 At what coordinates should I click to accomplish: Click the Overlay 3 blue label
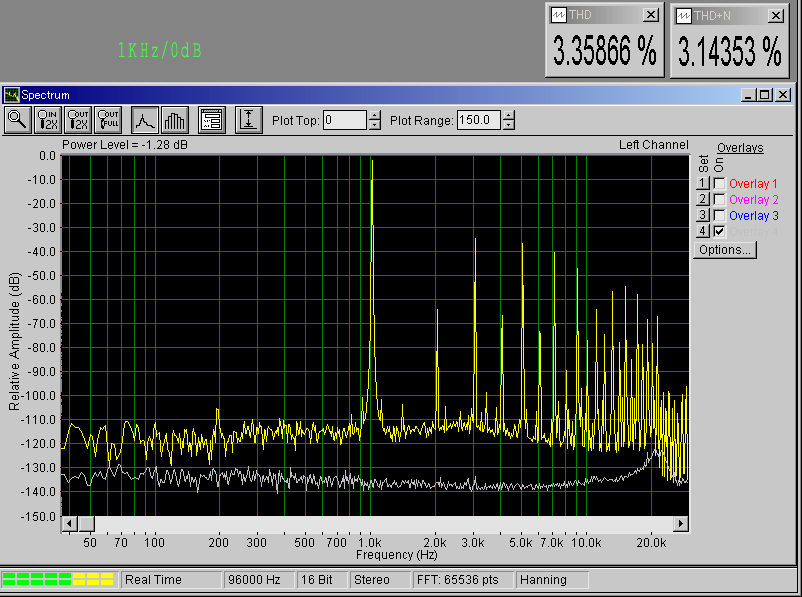[x=753, y=216]
